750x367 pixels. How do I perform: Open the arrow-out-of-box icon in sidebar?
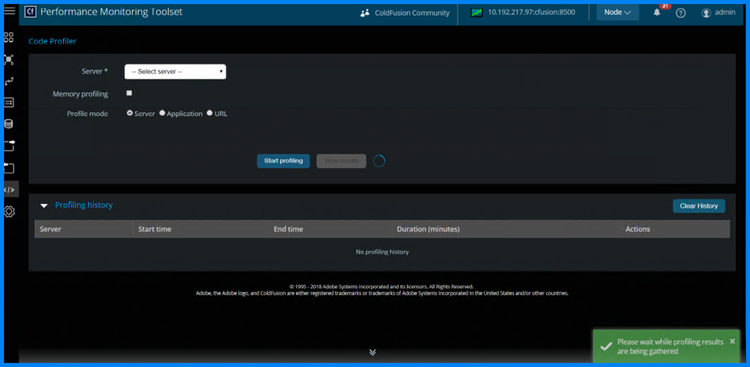(9, 145)
